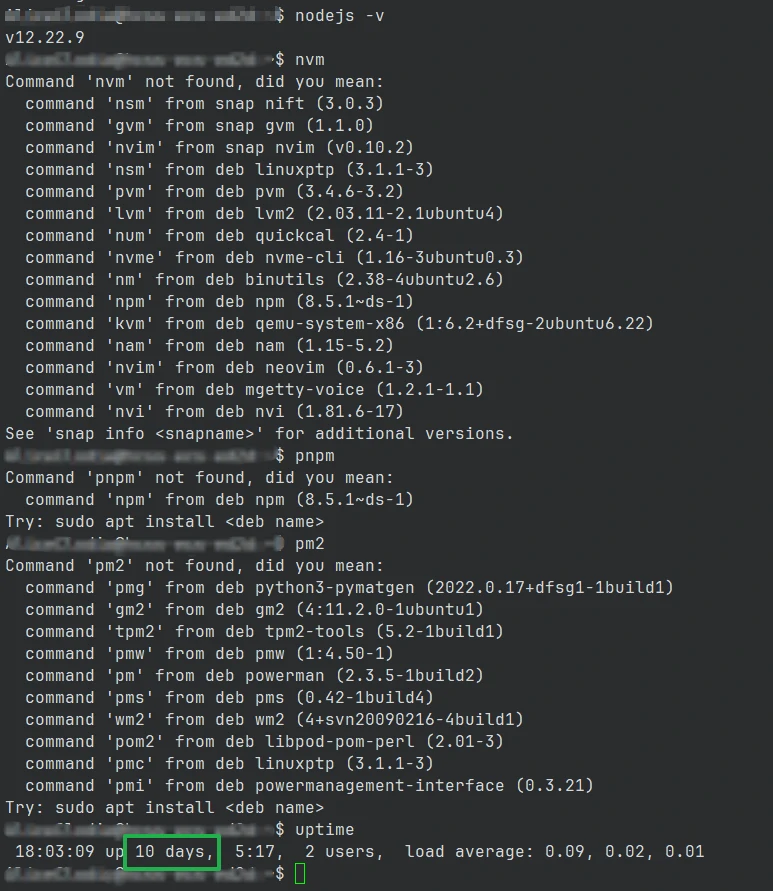The height and width of the screenshot is (891, 773).
Task: Click the 'See snap info <snapname>' line
Action: pos(259,434)
